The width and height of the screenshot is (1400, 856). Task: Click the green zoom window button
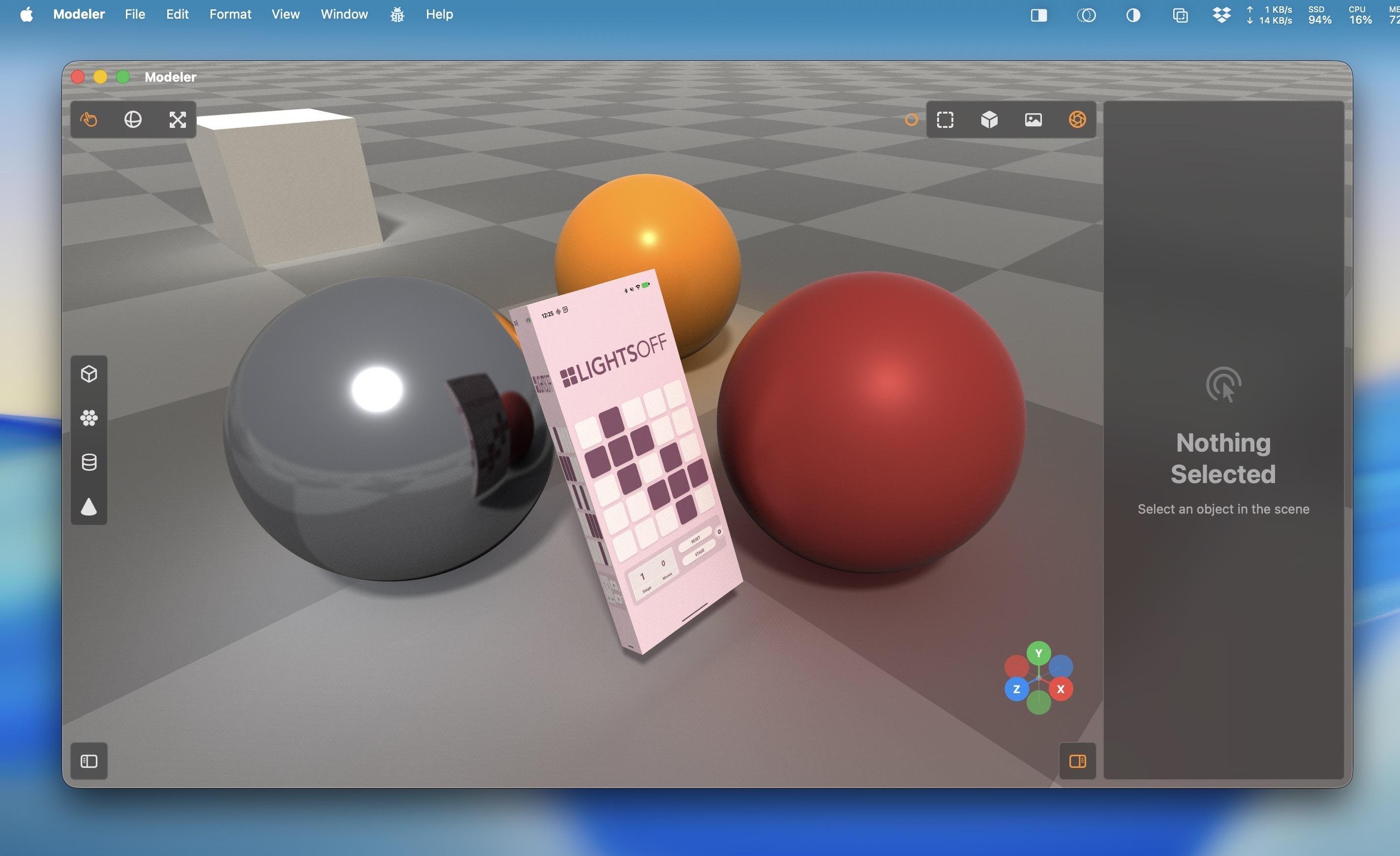[x=122, y=77]
